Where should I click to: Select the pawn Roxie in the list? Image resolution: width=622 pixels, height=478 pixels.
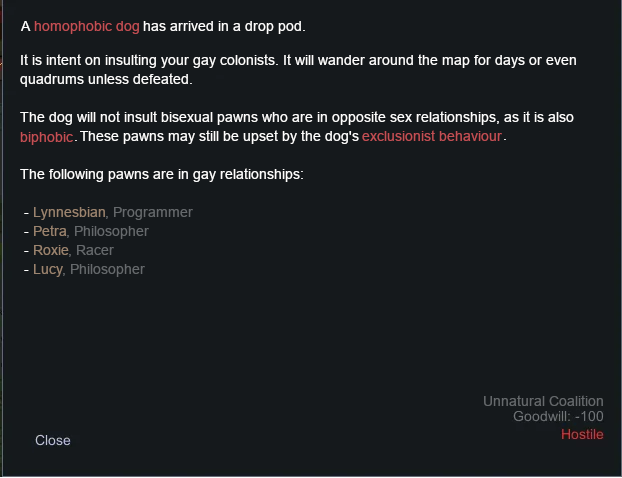52,250
